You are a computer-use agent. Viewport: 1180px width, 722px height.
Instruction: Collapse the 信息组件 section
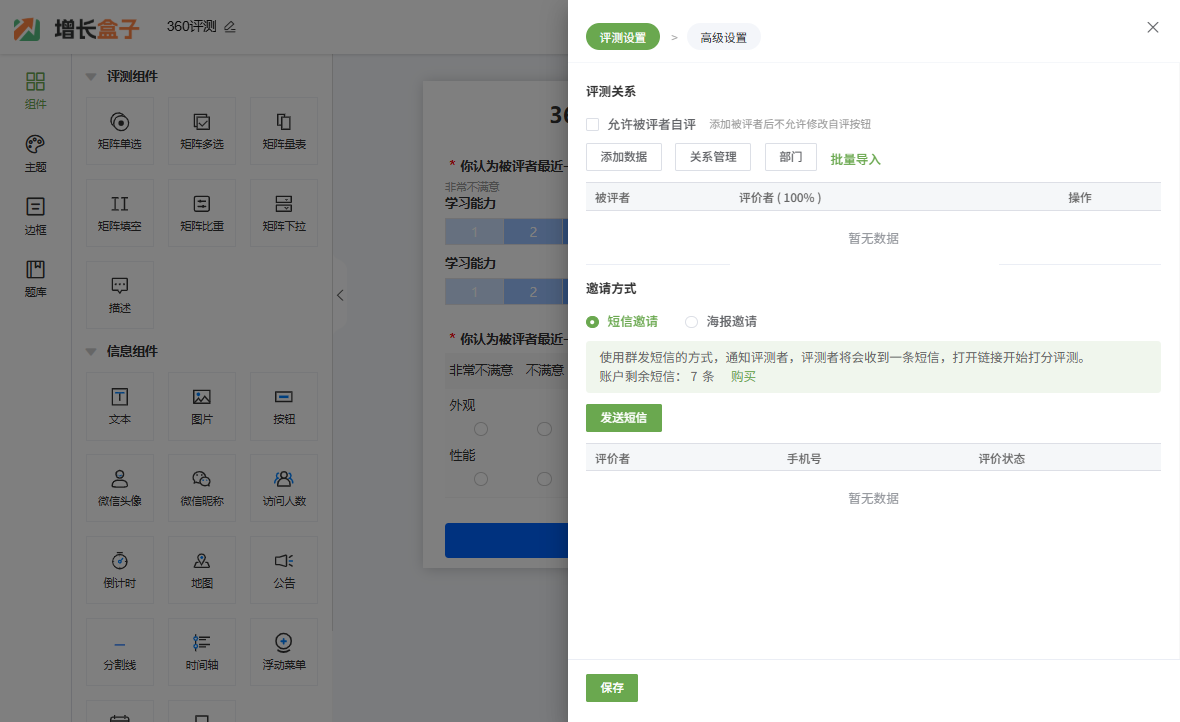click(91, 351)
